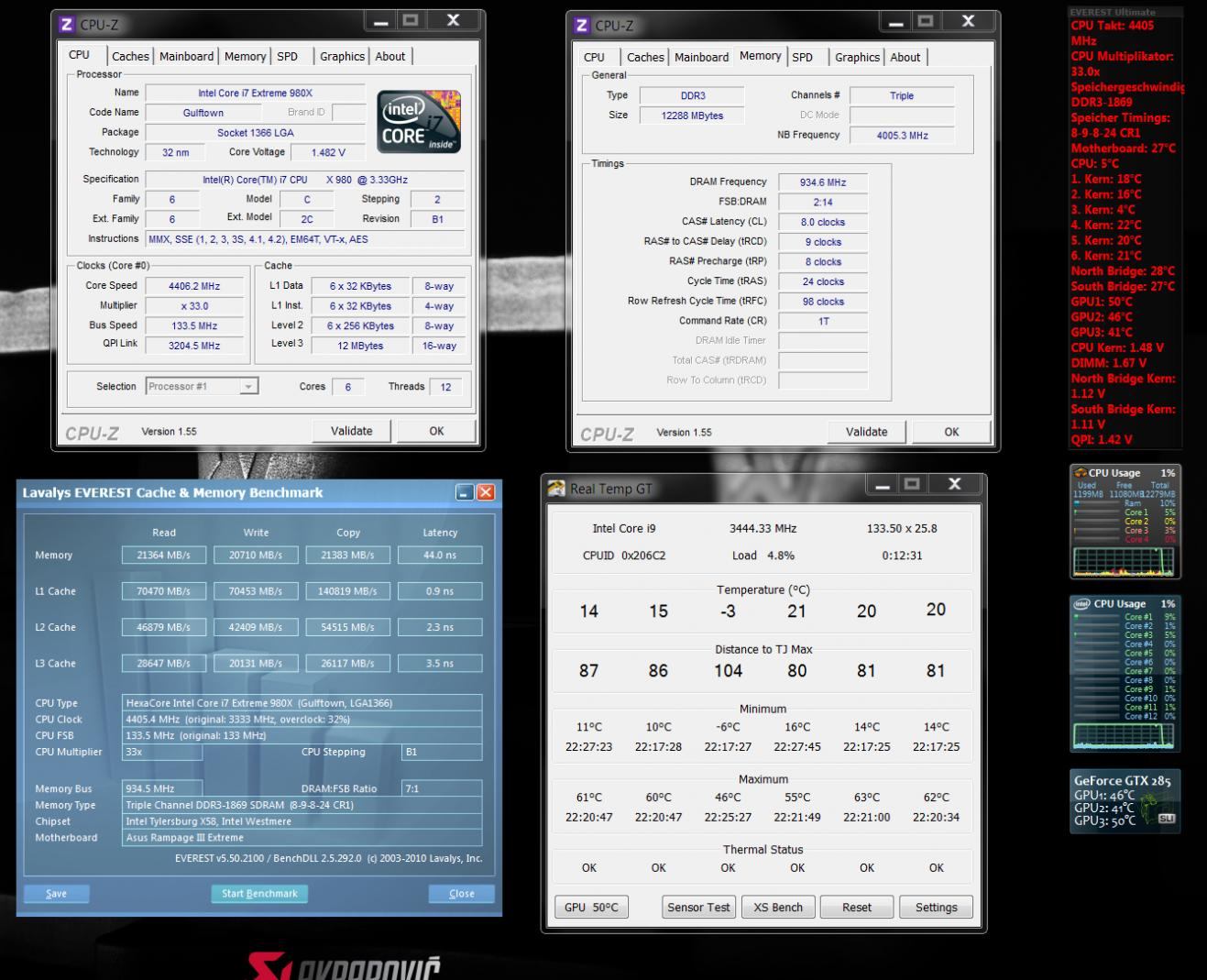The width and height of the screenshot is (1207, 980).
Task: Click the NB Frequency value 4005.3 MHz
Action: (x=902, y=136)
